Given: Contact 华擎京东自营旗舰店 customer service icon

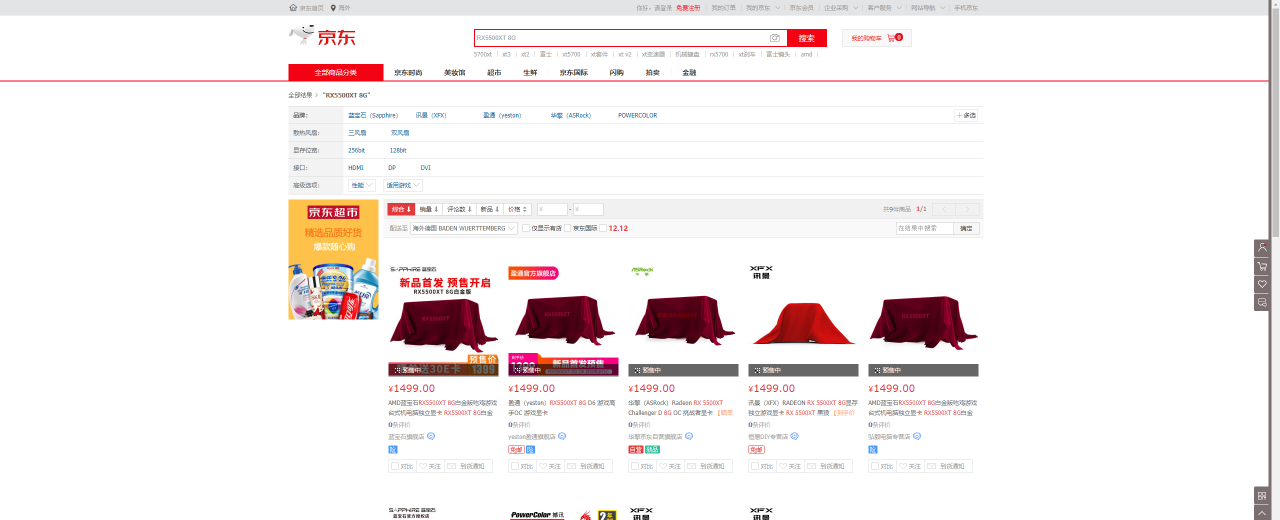Looking at the screenshot, I should pyautogui.click(x=689, y=436).
